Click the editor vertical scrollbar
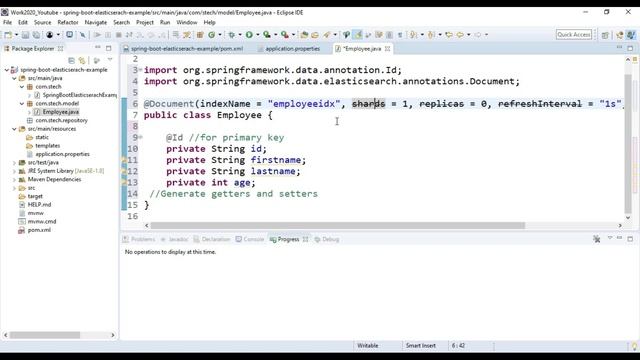The height and width of the screenshot is (360, 640). 628,144
